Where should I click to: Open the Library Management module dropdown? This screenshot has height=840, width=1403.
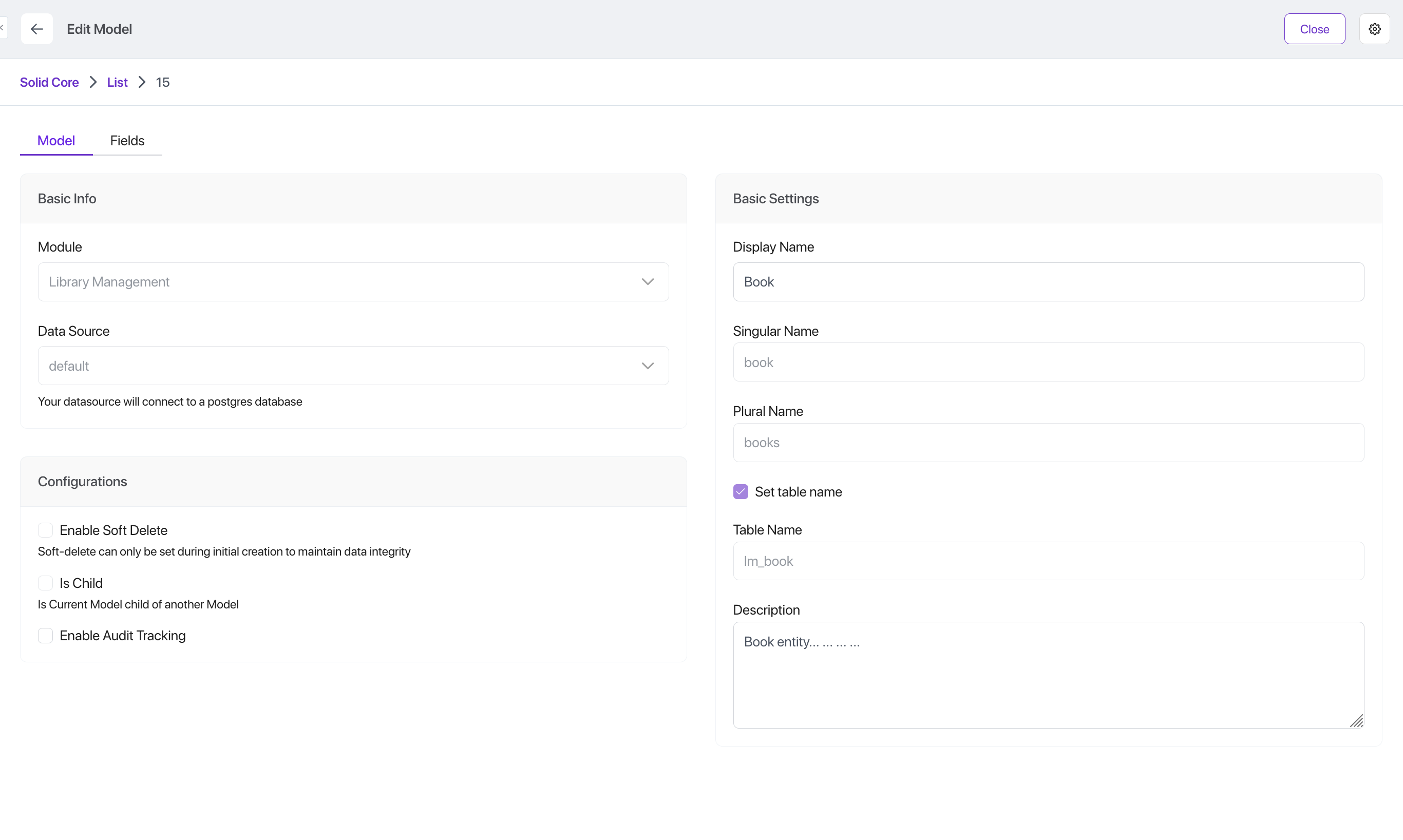point(339,282)
